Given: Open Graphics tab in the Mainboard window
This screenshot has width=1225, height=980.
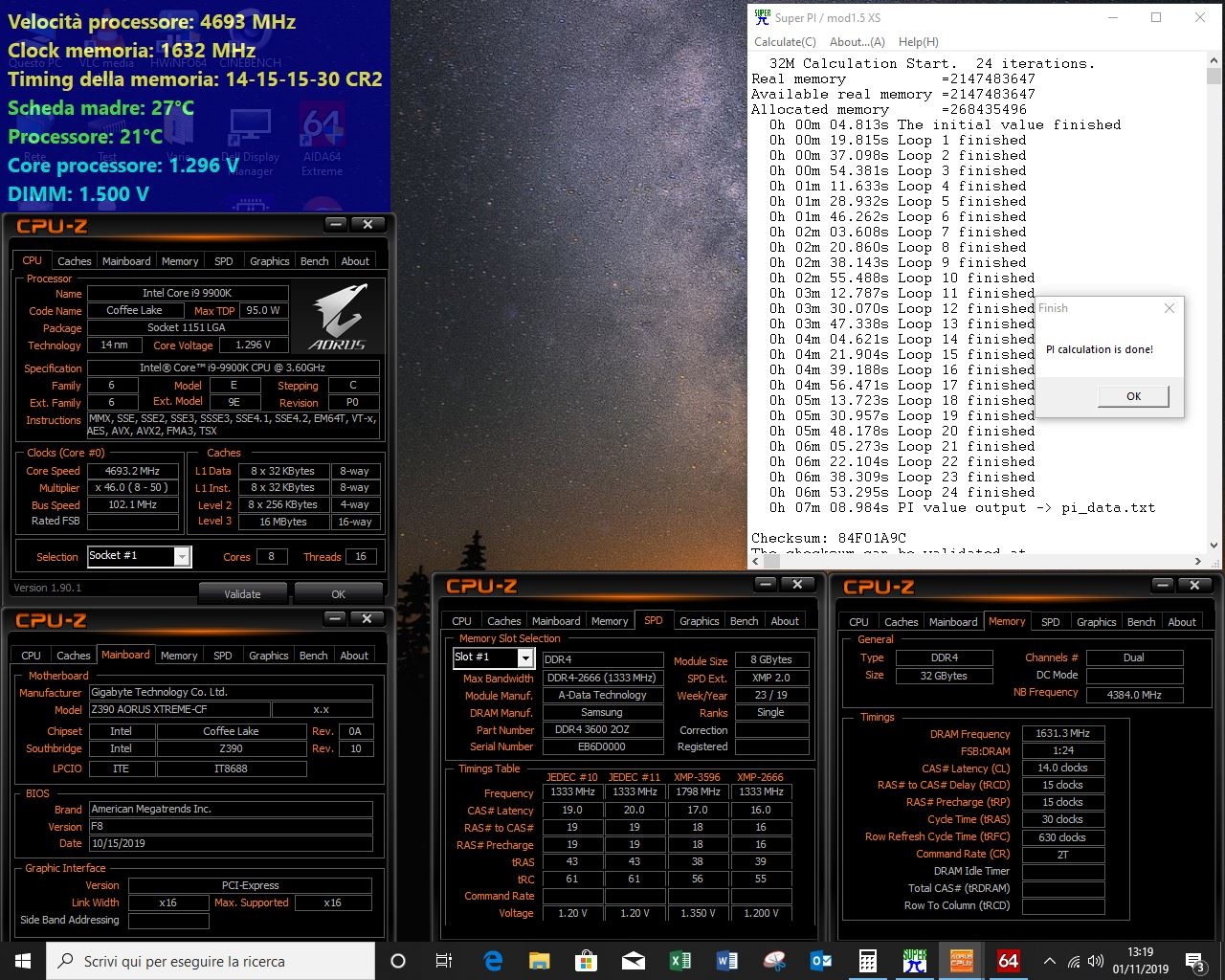Looking at the screenshot, I should coord(268,656).
